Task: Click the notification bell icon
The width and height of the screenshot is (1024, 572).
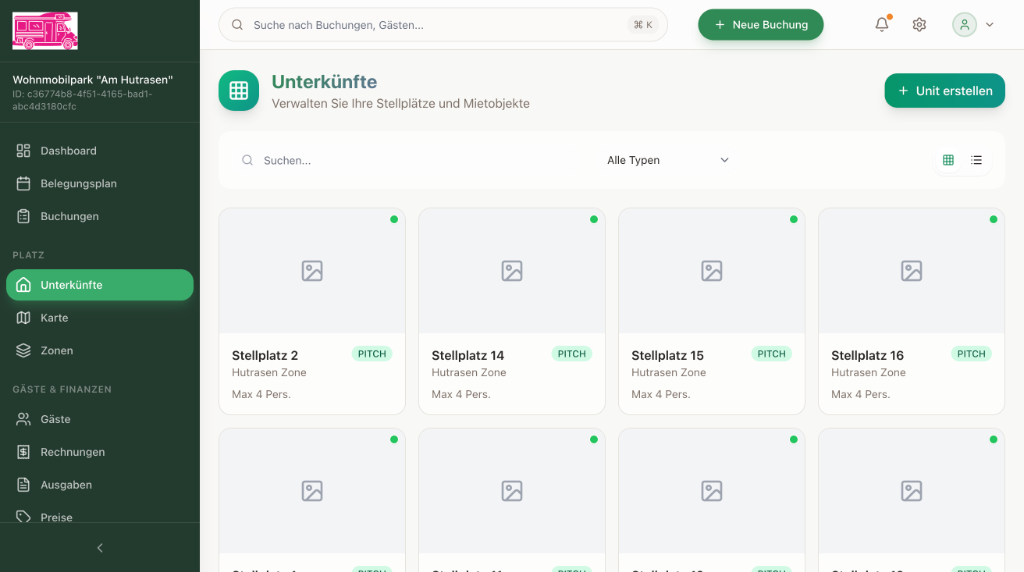Action: pos(881,25)
